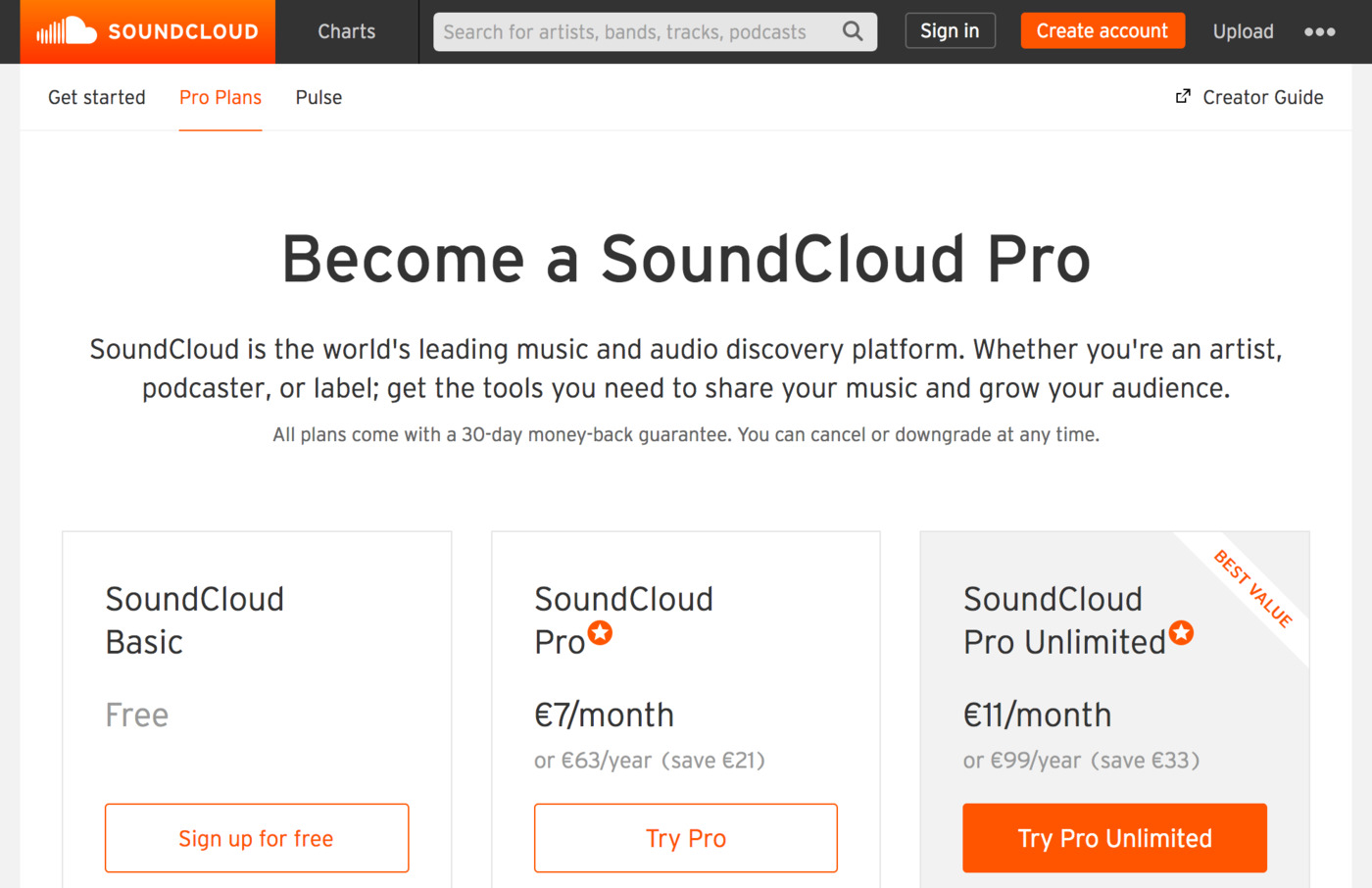Click the Create account button
The image size is (1372, 888).
(1102, 30)
